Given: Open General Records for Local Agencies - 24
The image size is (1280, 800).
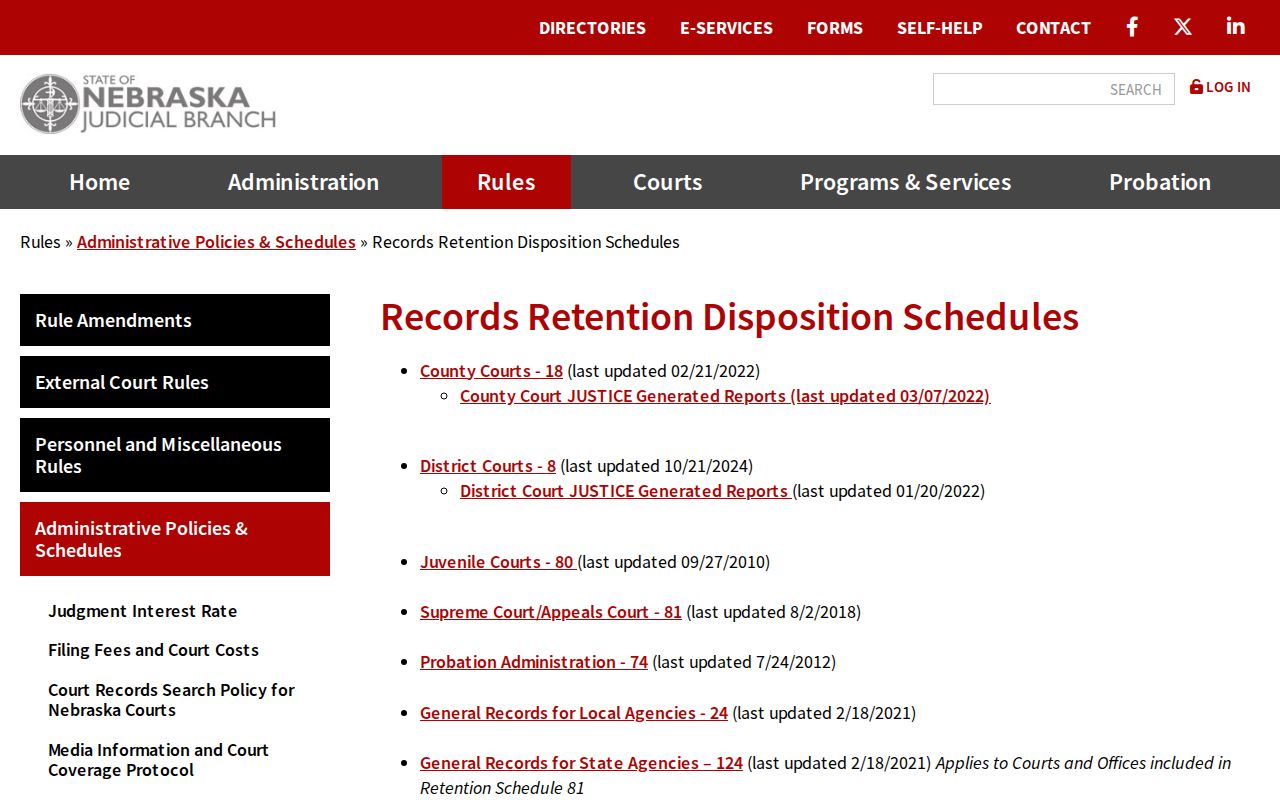Looking at the screenshot, I should [x=574, y=713].
